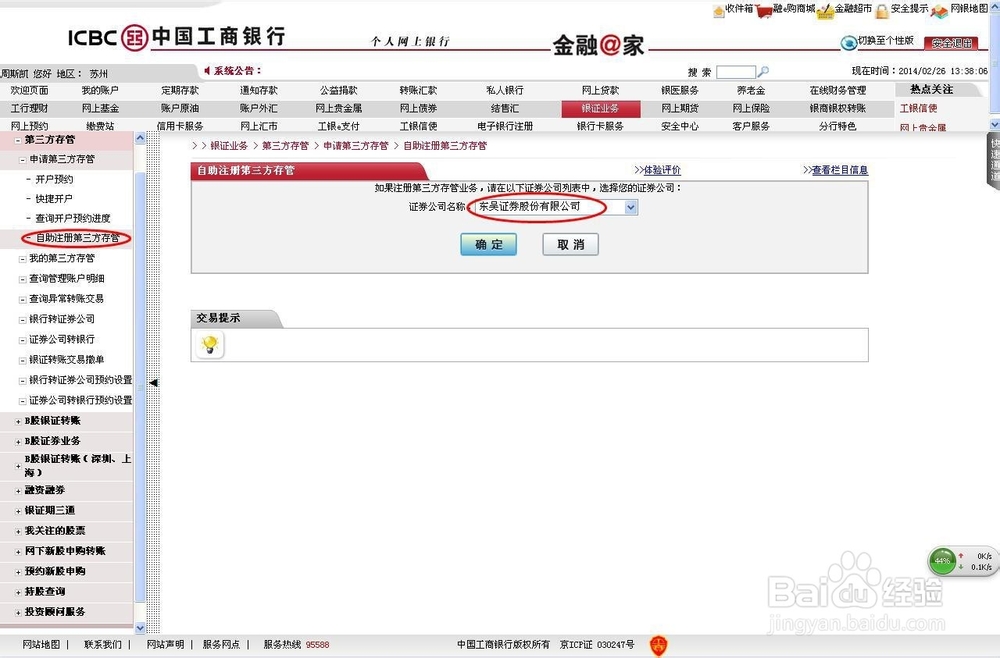This screenshot has width=1000, height=658.
Task: Open the 安全提示 lock icon
Action: click(x=882, y=11)
